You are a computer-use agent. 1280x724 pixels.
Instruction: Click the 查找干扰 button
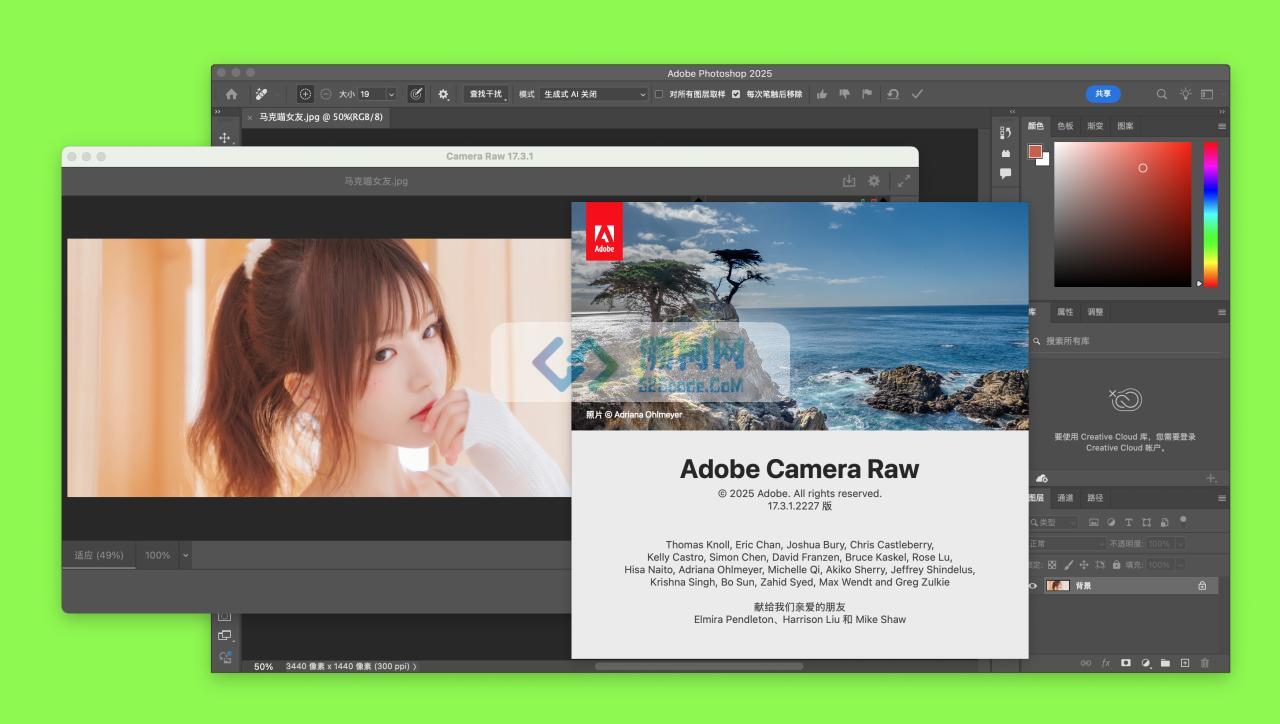point(486,94)
